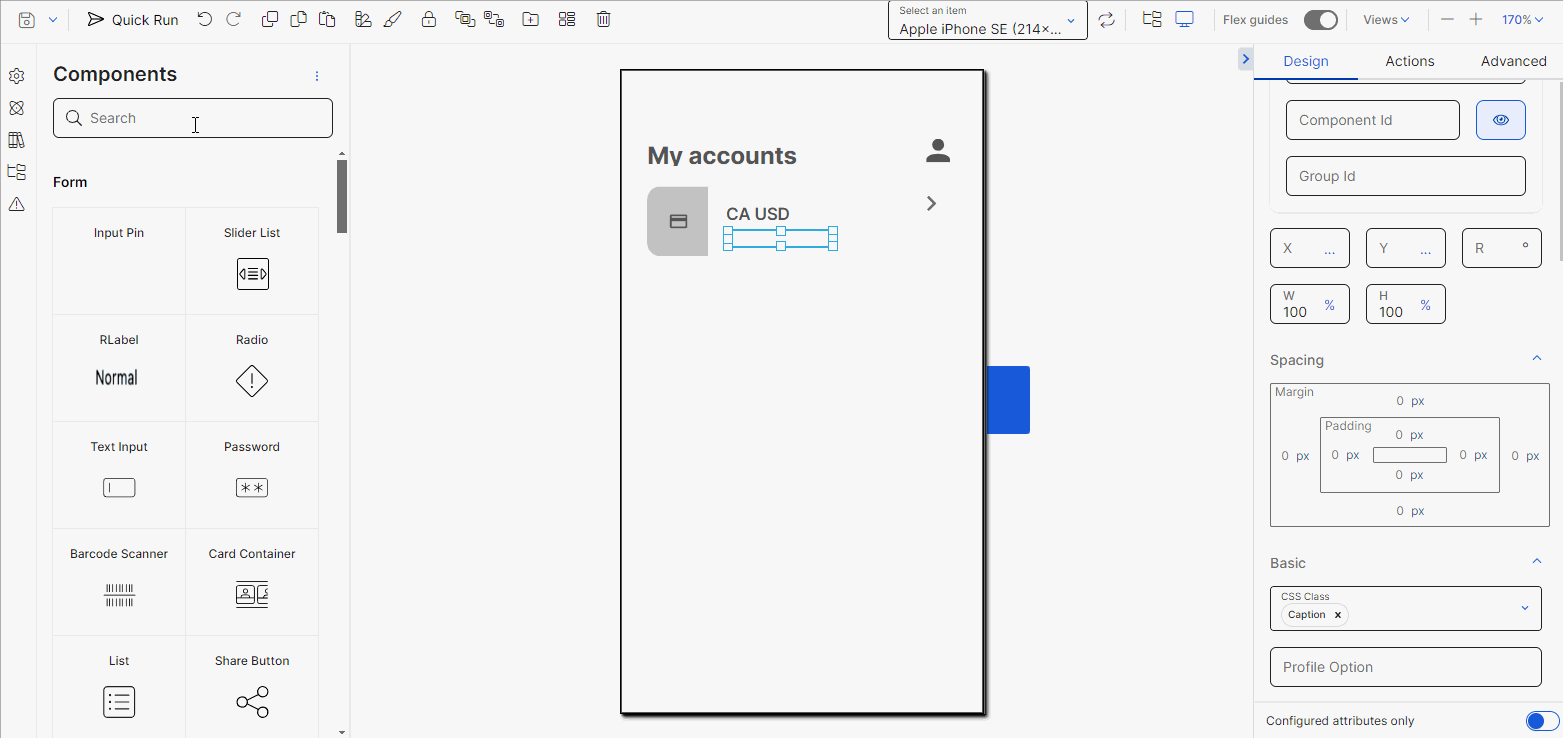
Task: Save the project with the save icon
Action: click(26, 18)
